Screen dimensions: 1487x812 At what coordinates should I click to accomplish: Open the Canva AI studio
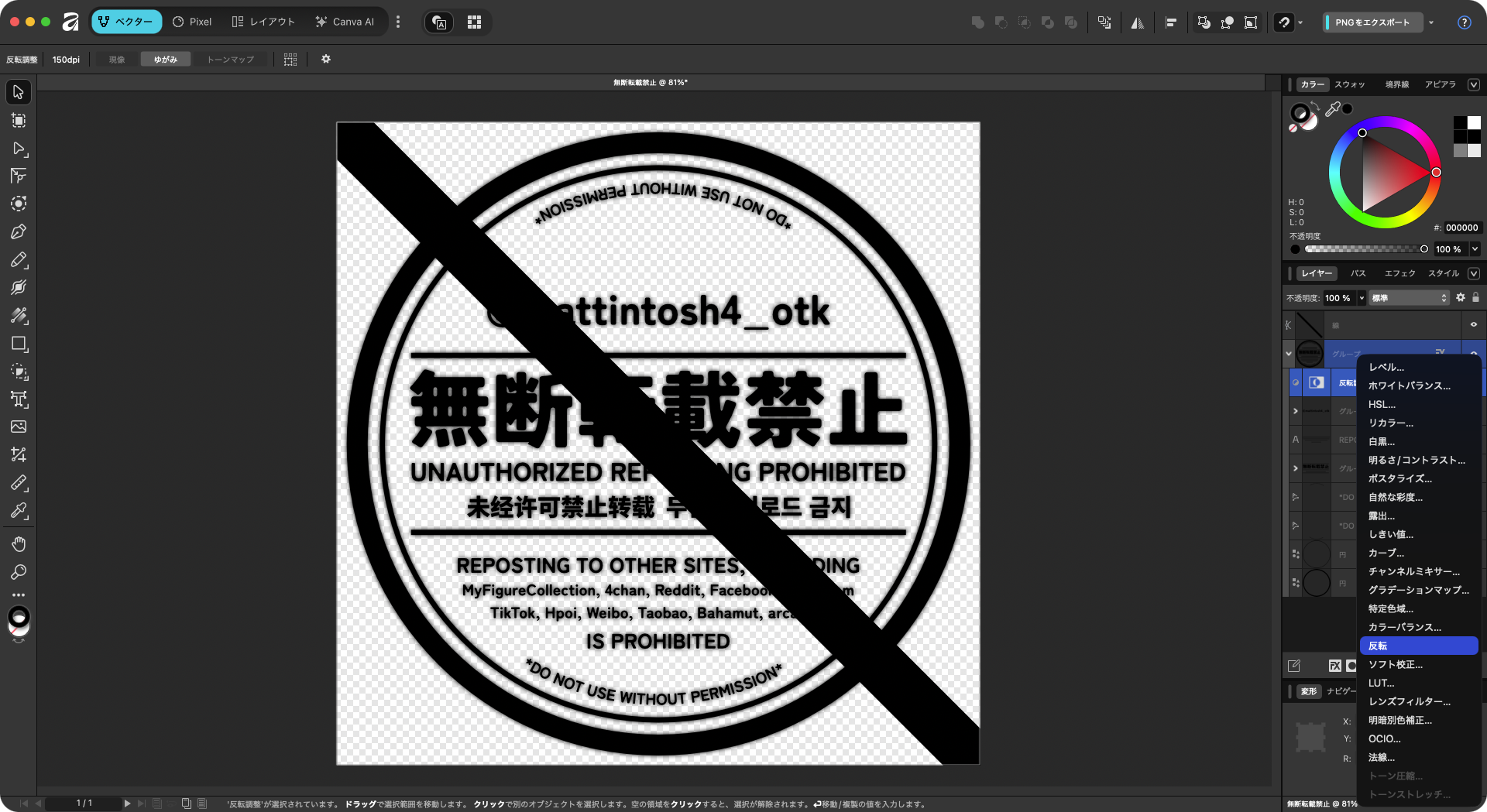click(345, 22)
